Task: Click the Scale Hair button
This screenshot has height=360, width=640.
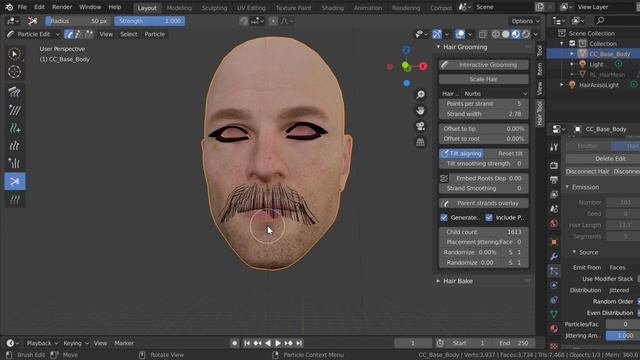Action: click(x=484, y=79)
